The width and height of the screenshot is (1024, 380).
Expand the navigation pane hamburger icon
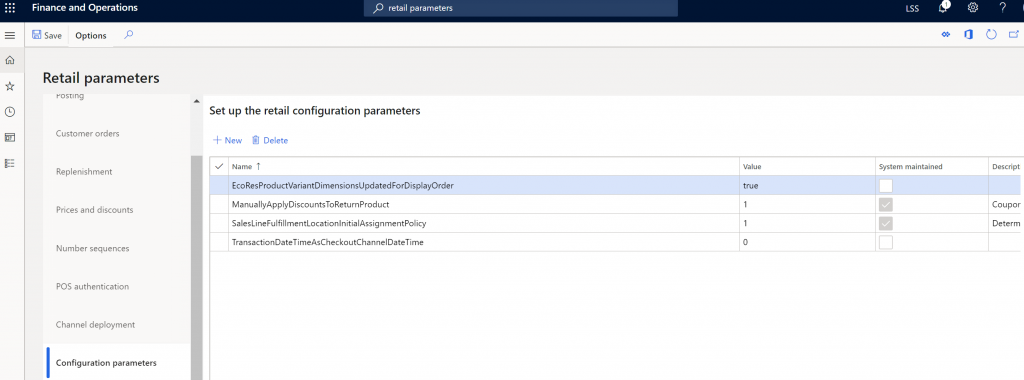tap(10, 35)
